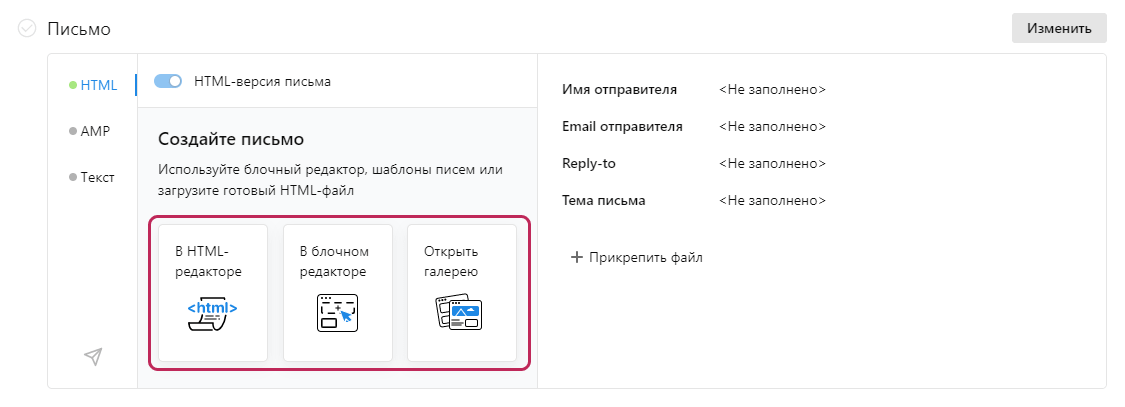Toggle the HTML-версия письма switch
Viewport: 1125px width, 407px height.
tap(168, 81)
